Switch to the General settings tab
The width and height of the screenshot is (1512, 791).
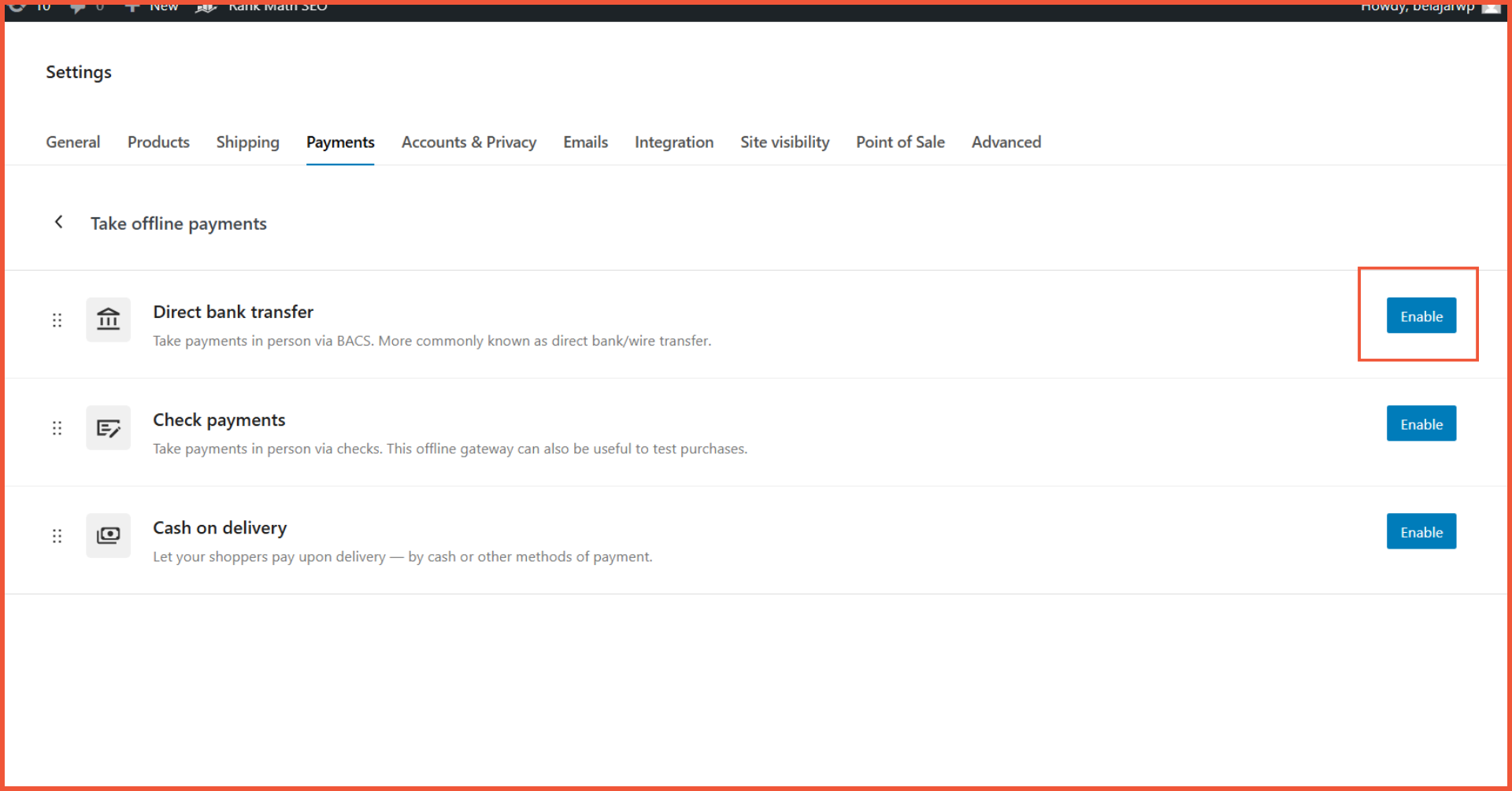click(73, 142)
